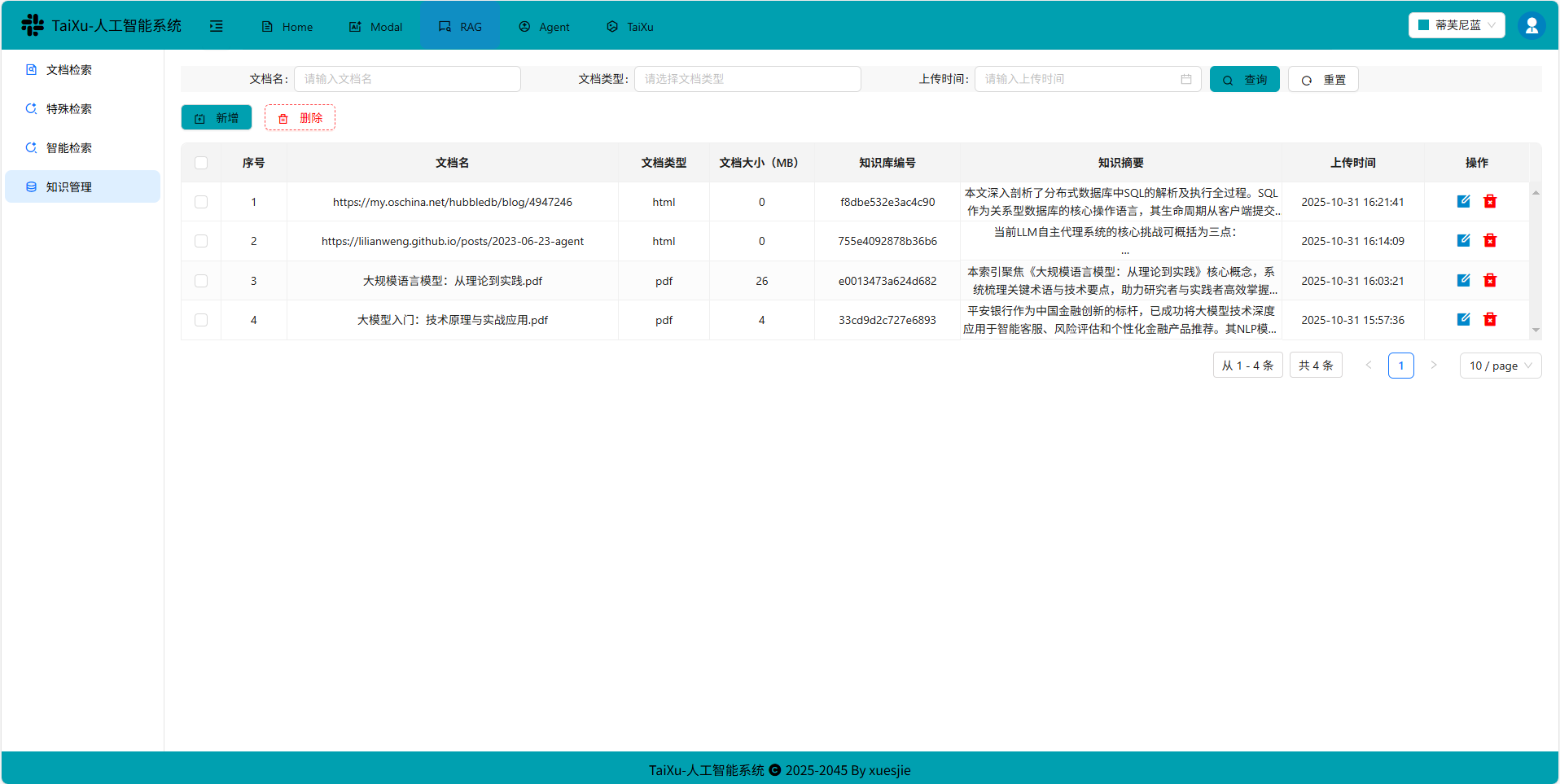Image resolution: width=1560 pixels, height=784 pixels.
Task: Edit the lilianweng agent post row
Action: coord(1463,240)
